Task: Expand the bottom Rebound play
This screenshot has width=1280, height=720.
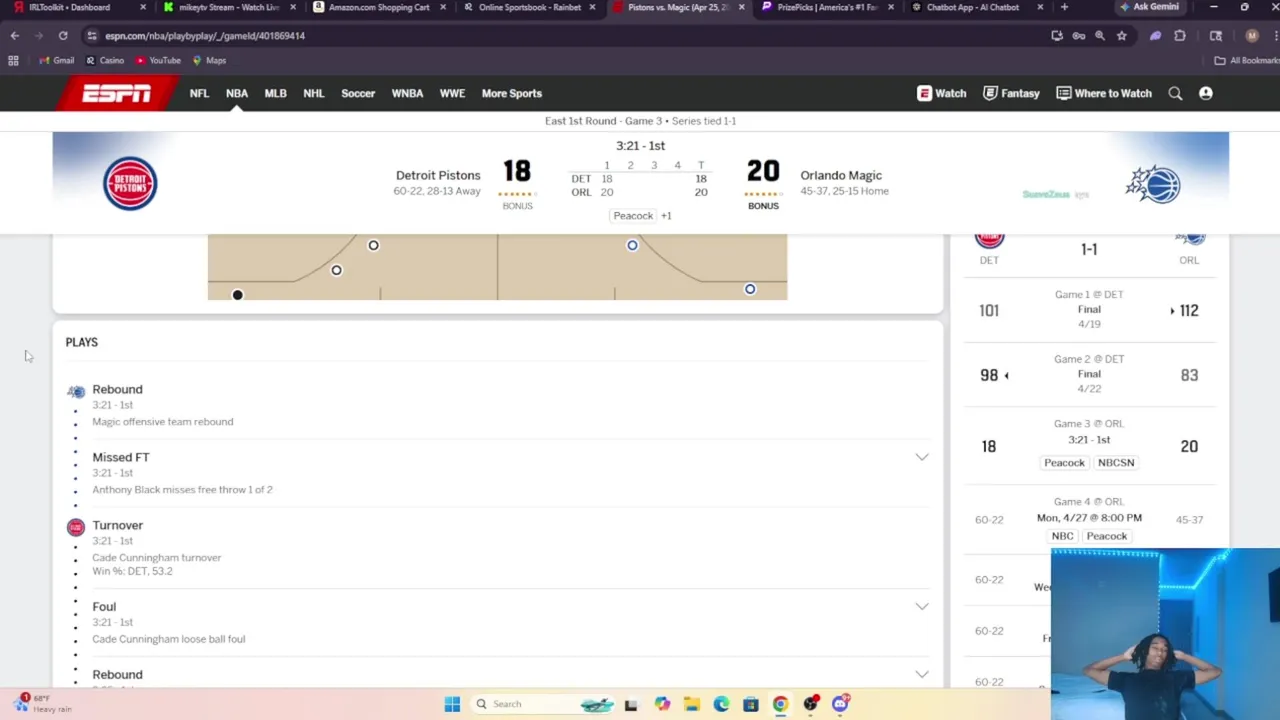Action: [922, 674]
